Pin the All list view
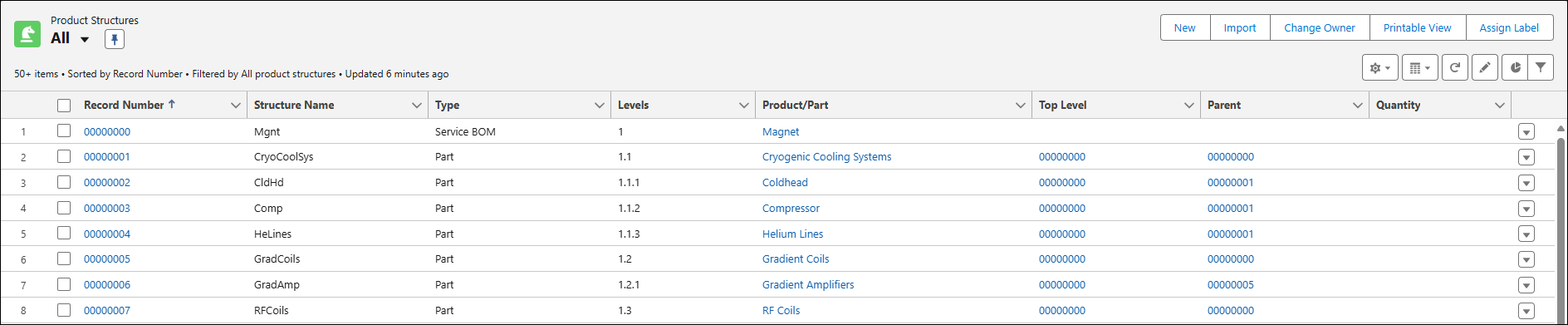The width and height of the screenshot is (1568, 325). click(115, 39)
